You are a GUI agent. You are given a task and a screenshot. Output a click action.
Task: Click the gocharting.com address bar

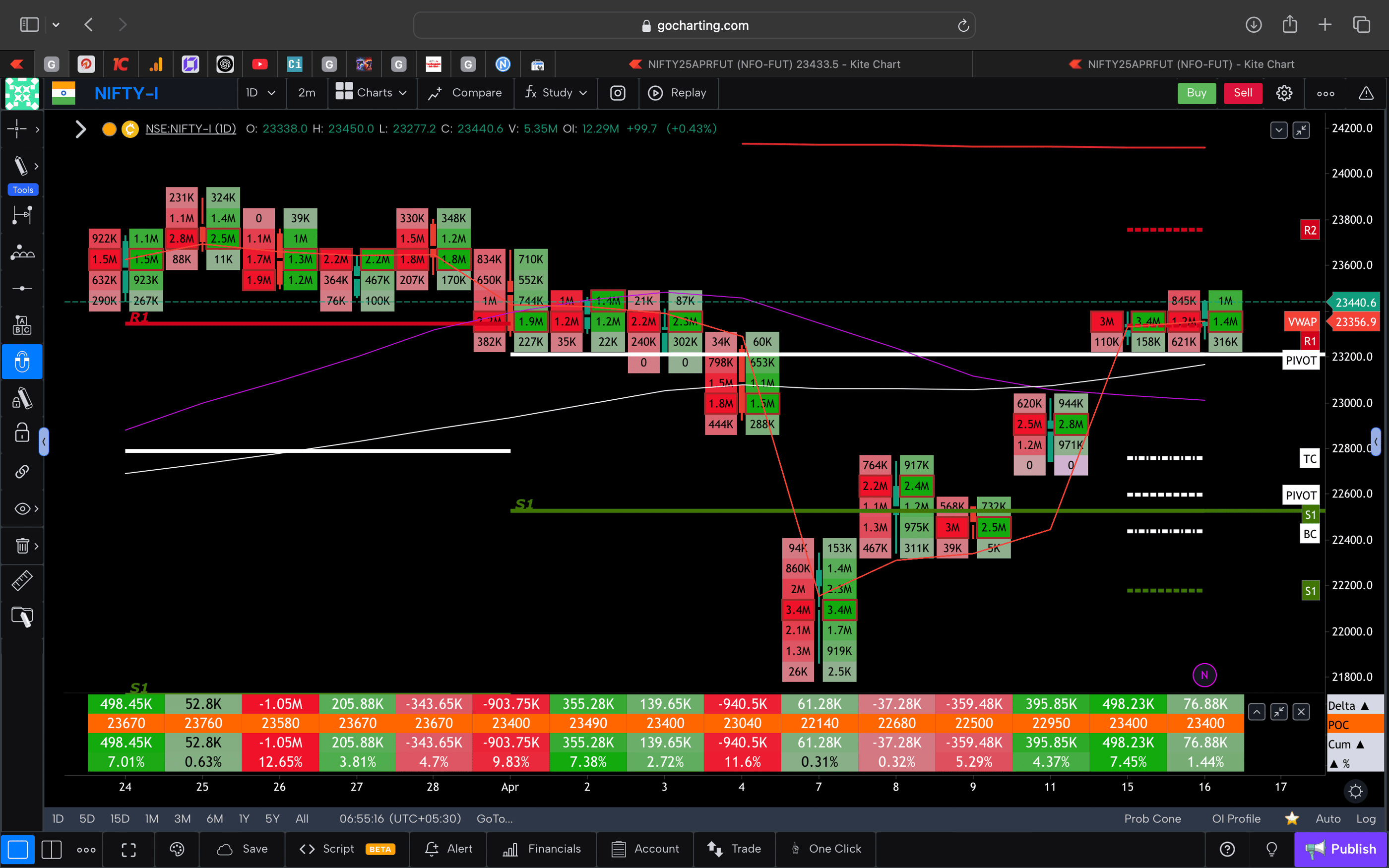pyautogui.click(x=694, y=25)
